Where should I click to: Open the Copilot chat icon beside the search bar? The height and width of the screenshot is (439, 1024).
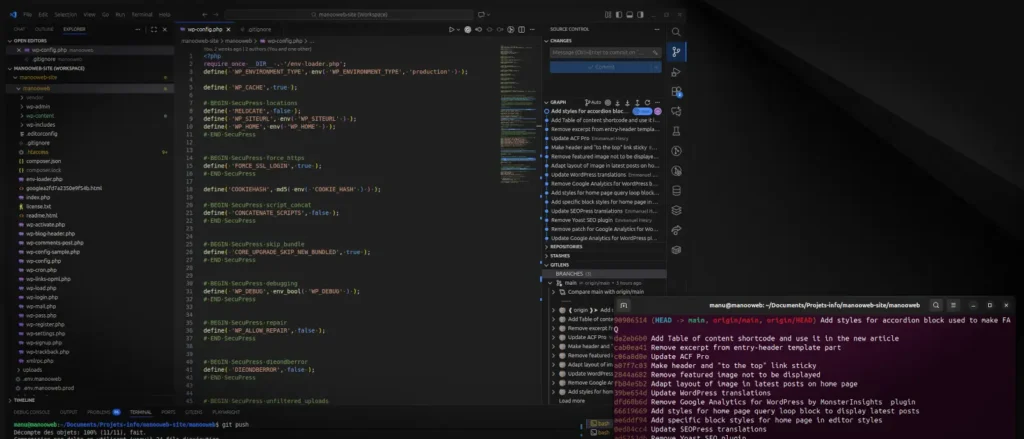tap(482, 14)
